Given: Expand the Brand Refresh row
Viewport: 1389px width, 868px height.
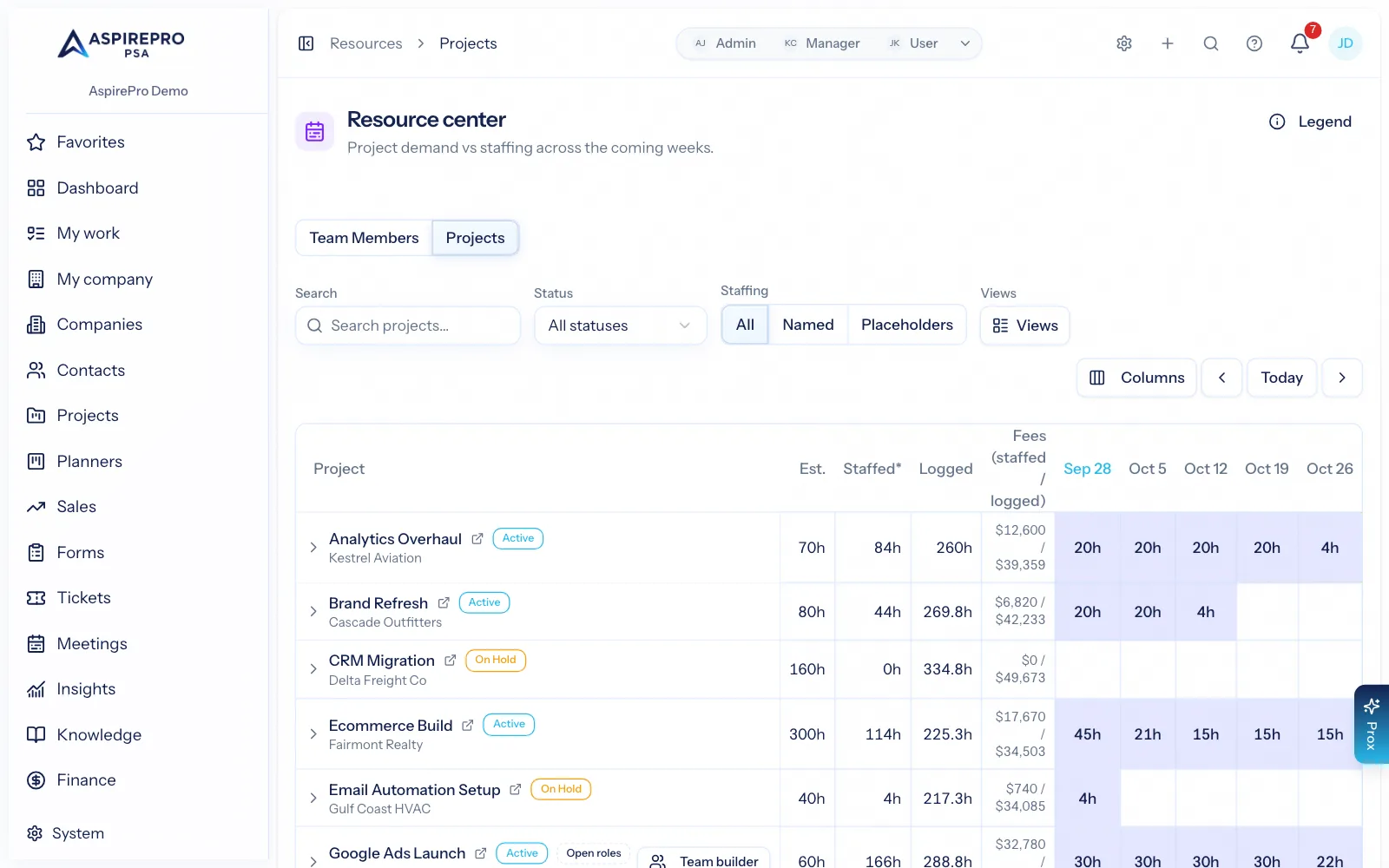Looking at the screenshot, I should pyautogui.click(x=313, y=612).
